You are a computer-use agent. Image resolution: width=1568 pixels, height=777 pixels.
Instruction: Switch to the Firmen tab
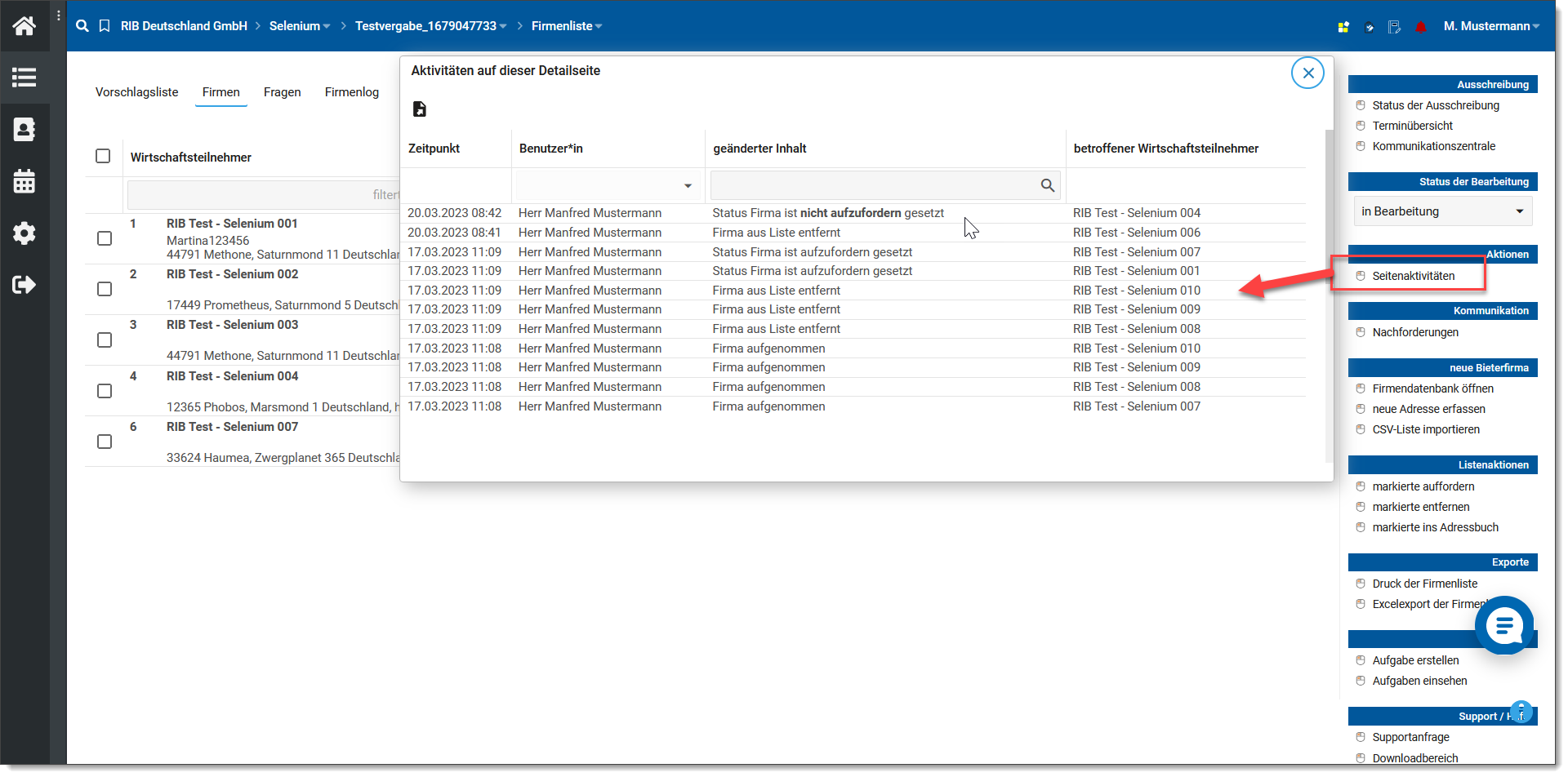[x=220, y=92]
